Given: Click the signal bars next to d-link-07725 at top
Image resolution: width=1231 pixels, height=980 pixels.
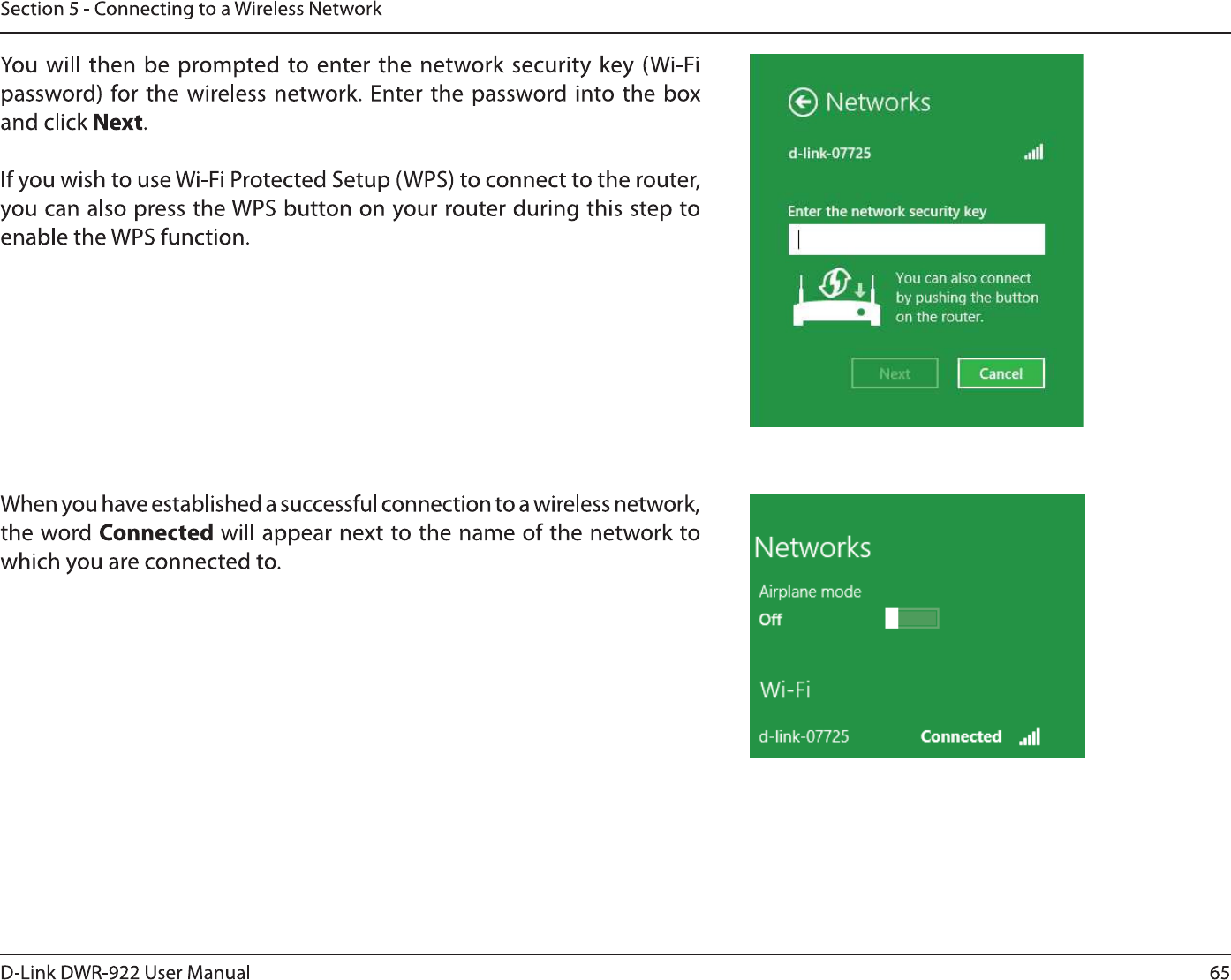Looking at the screenshot, I should pos(1034,152).
